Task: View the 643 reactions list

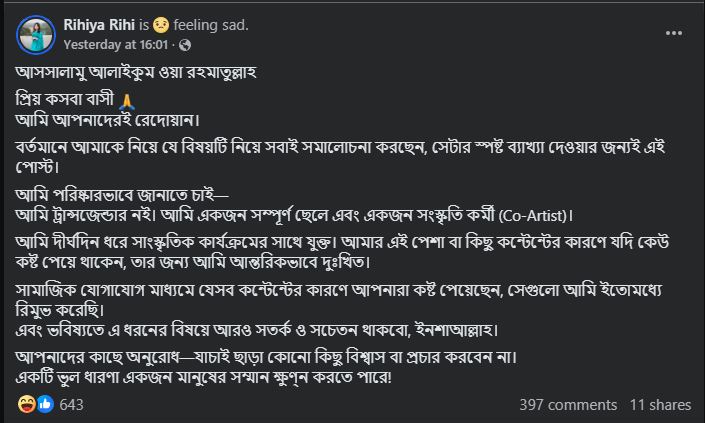Action: pyautogui.click(x=71, y=405)
